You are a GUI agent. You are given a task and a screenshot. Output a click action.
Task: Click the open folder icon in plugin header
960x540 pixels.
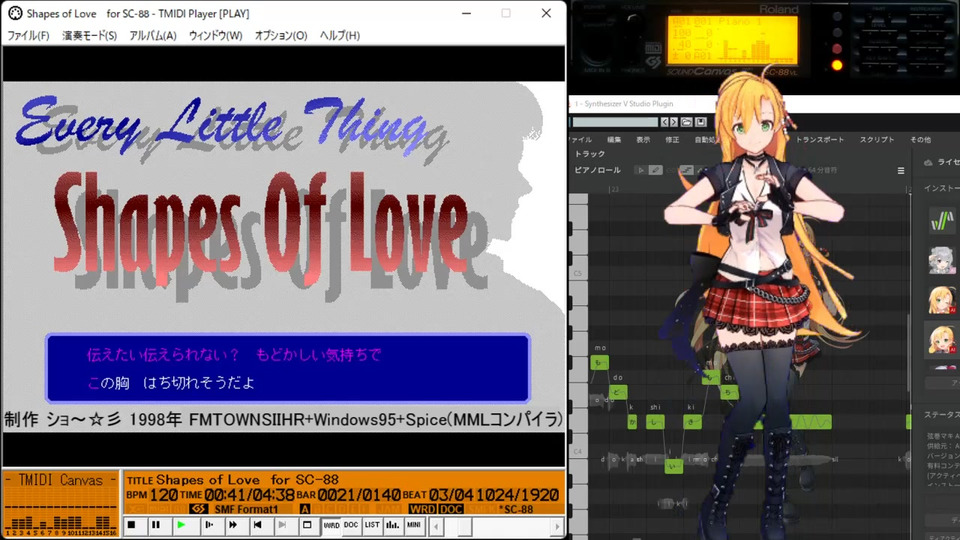click(x=687, y=122)
